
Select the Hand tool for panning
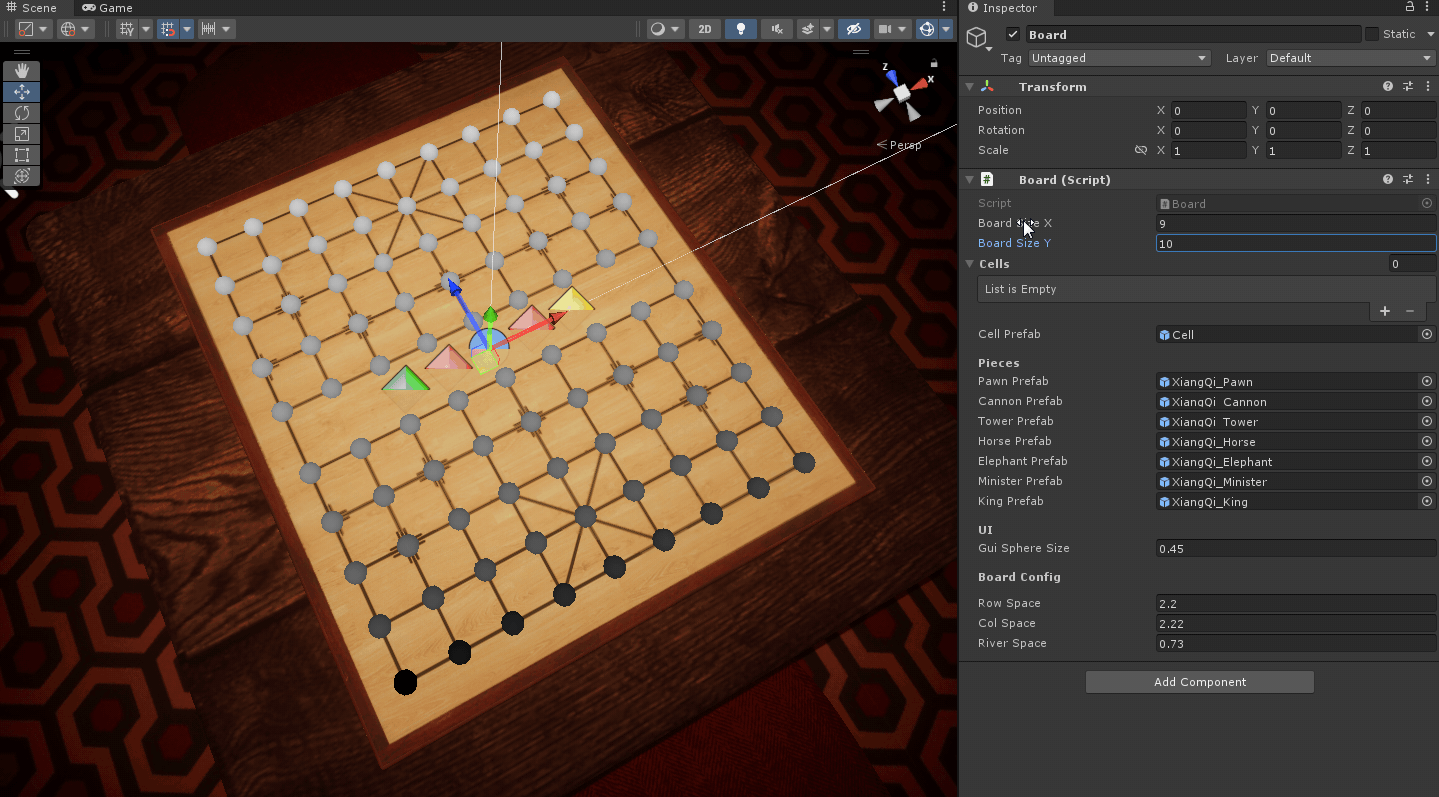[x=21, y=70]
